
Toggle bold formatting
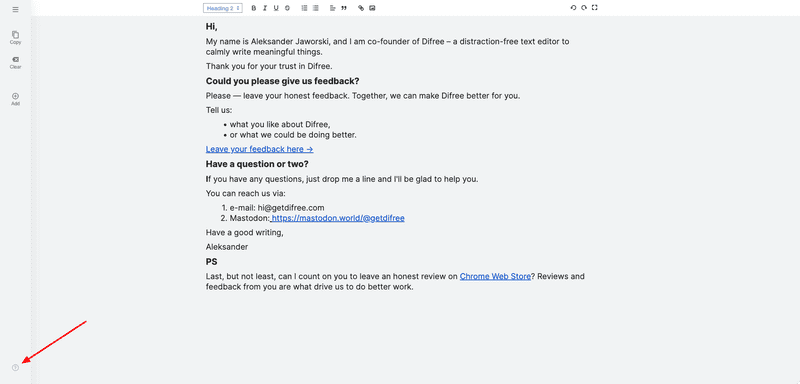[254, 8]
